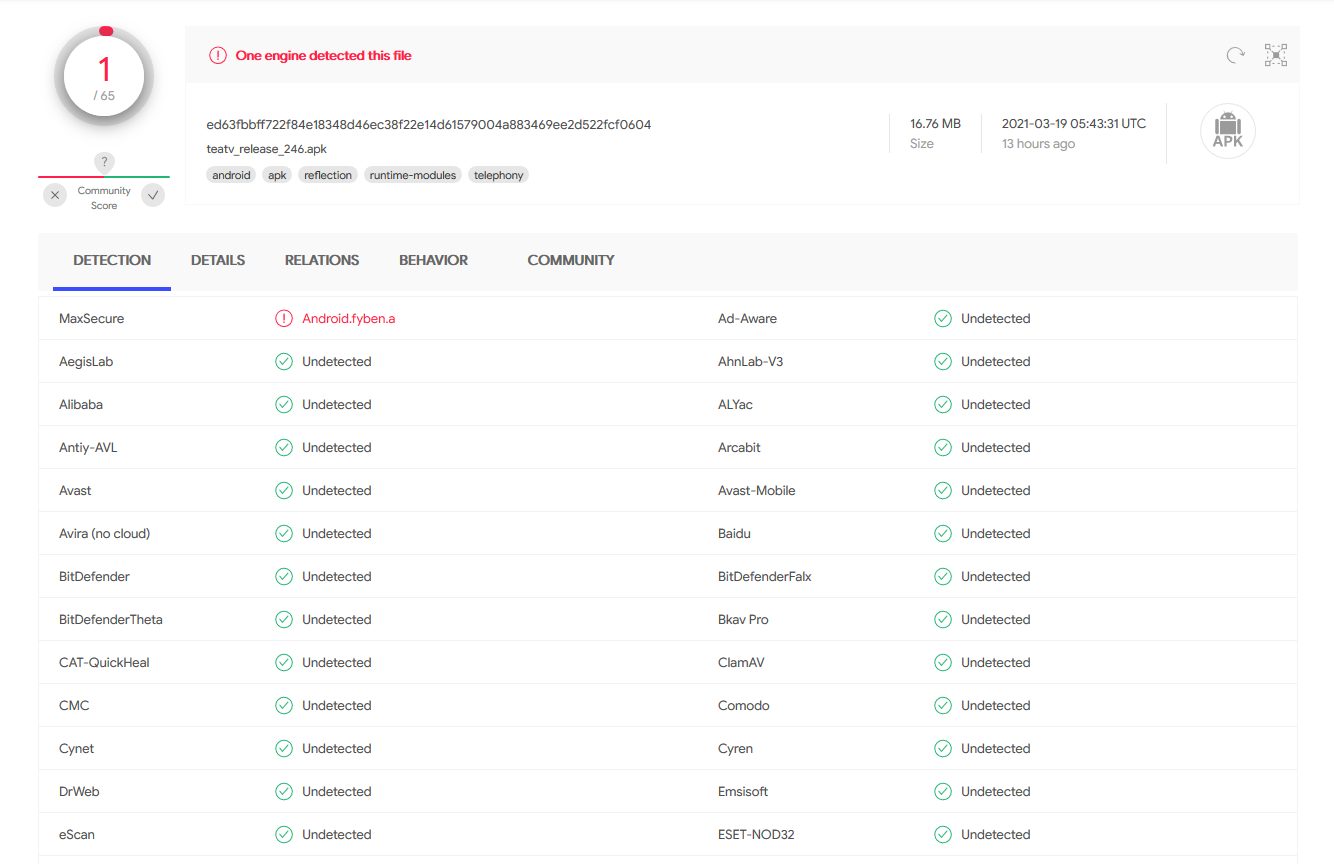The width and height of the screenshot is (1334, 864).
Task: Open the similarity search graph icon
Action: 1276,55
